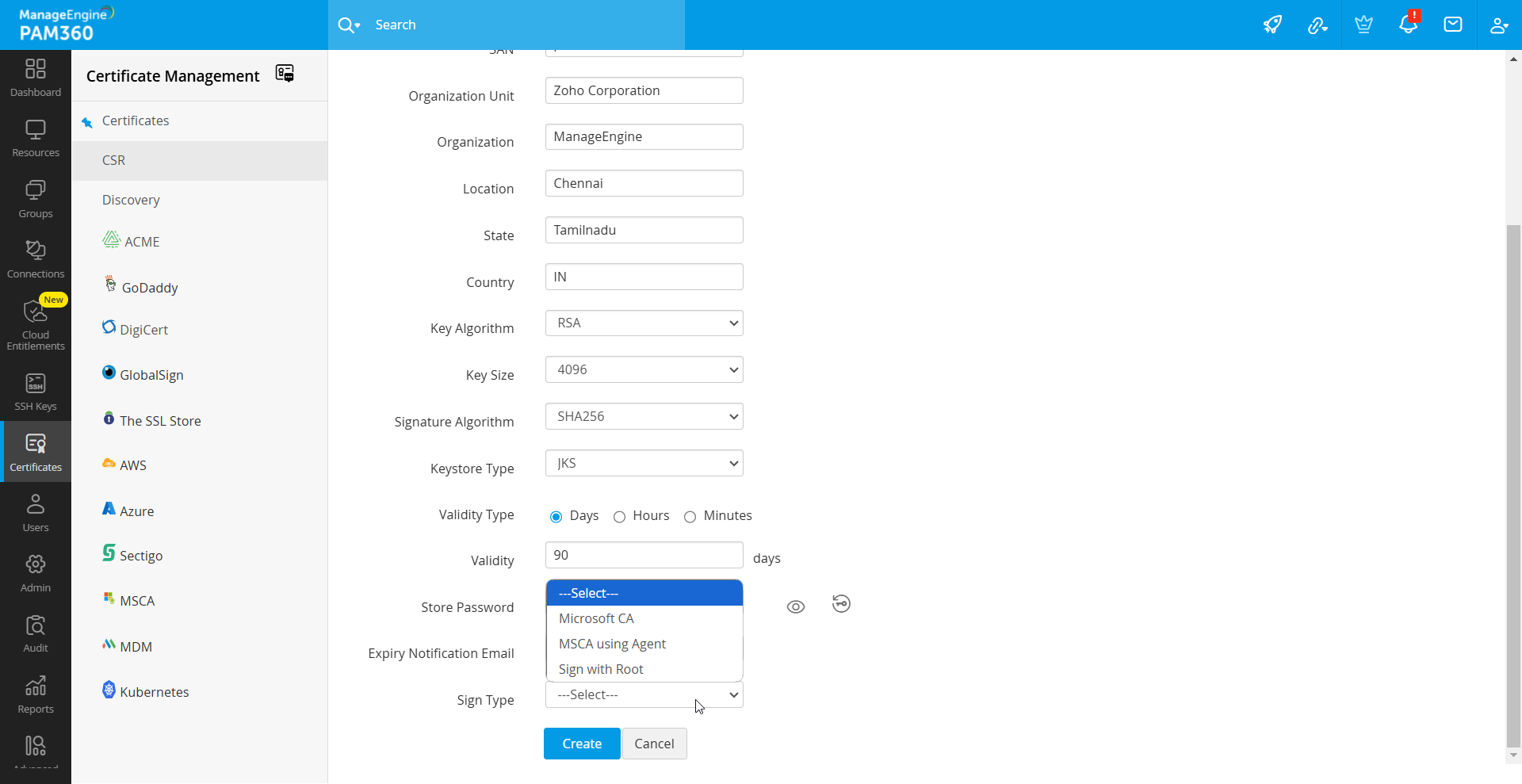This screenshot has width=1522, height=784.
Task: Open the Admin gear section
Action: point(36,574)
